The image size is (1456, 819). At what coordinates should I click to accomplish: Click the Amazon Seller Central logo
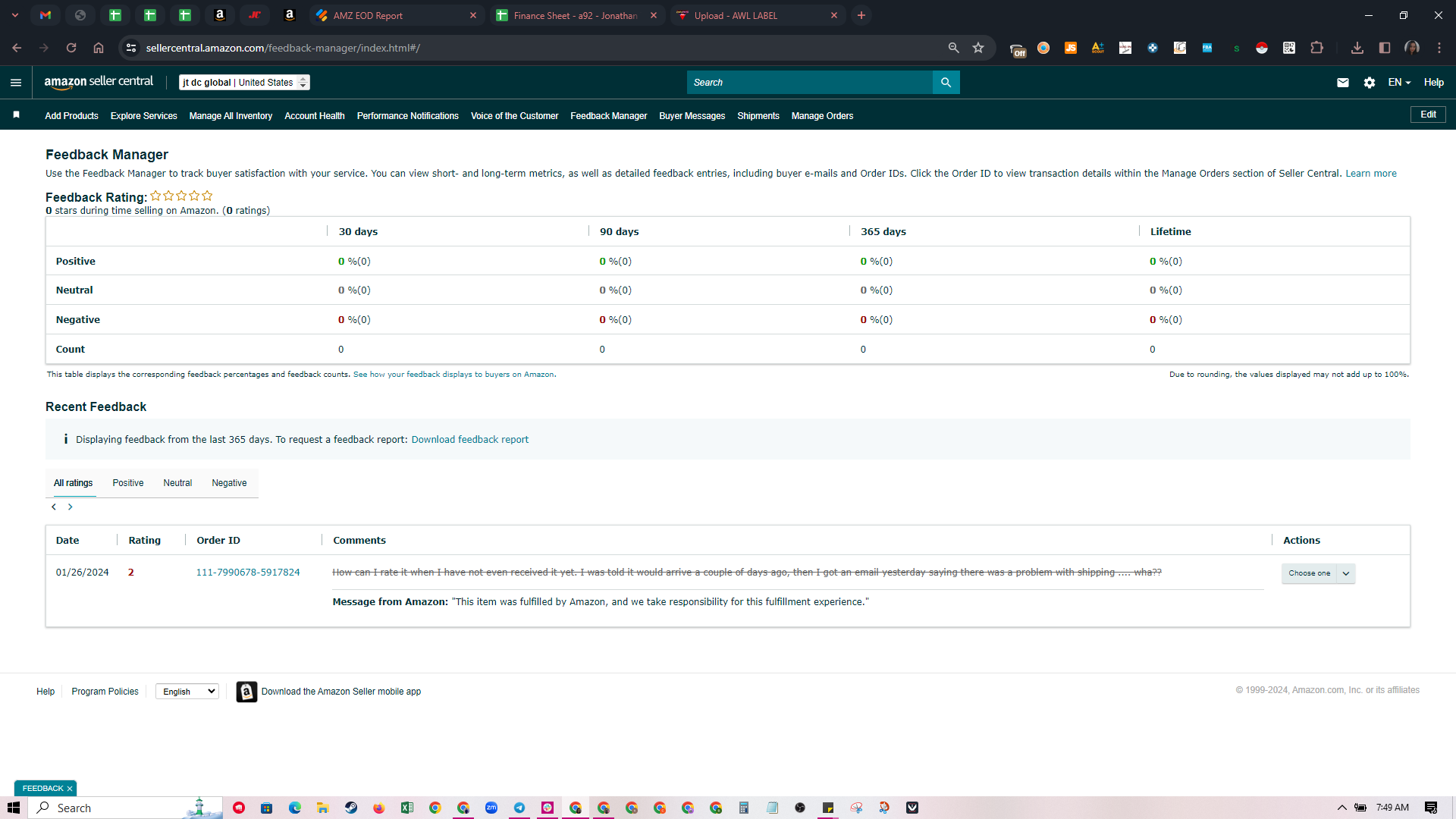(99, 82)
